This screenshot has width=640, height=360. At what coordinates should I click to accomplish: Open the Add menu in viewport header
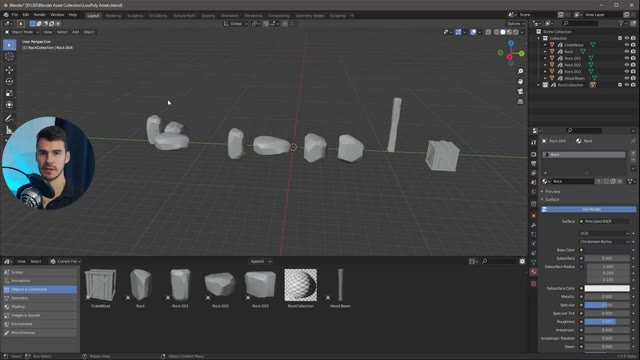click(x=76, y=32)
